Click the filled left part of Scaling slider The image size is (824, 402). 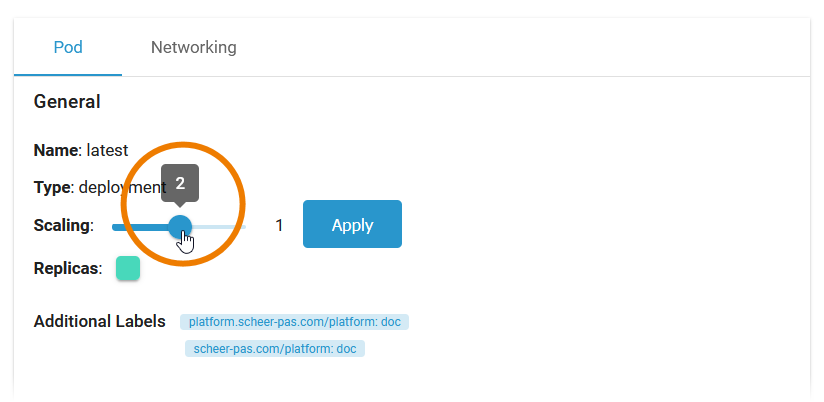pos(140,227)
